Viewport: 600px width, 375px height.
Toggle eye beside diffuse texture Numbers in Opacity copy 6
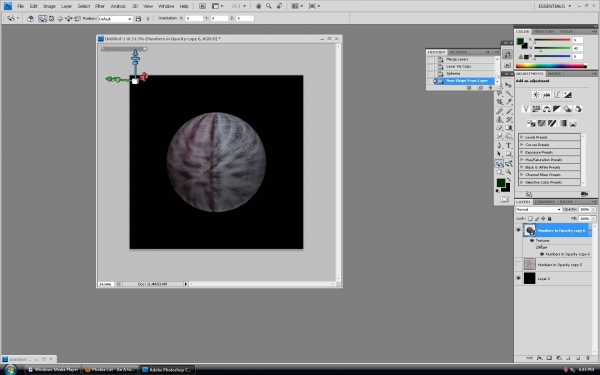542,254
